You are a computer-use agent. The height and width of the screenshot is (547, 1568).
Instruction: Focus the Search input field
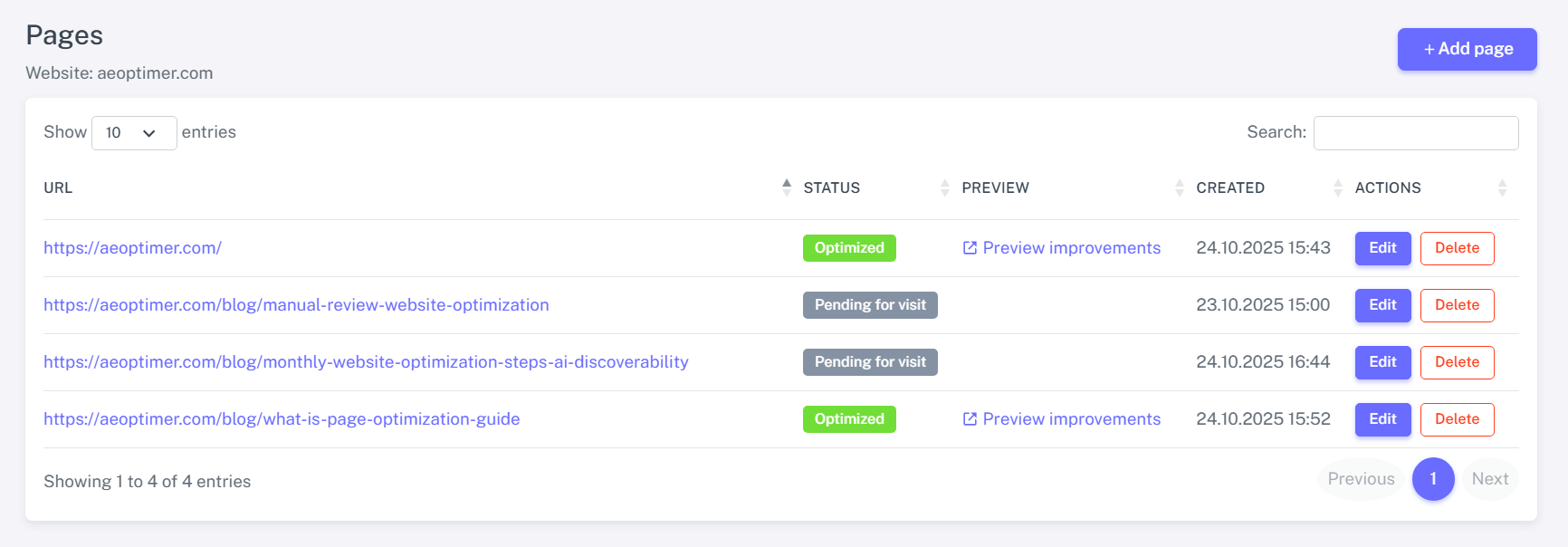[x=1415, y=133]
